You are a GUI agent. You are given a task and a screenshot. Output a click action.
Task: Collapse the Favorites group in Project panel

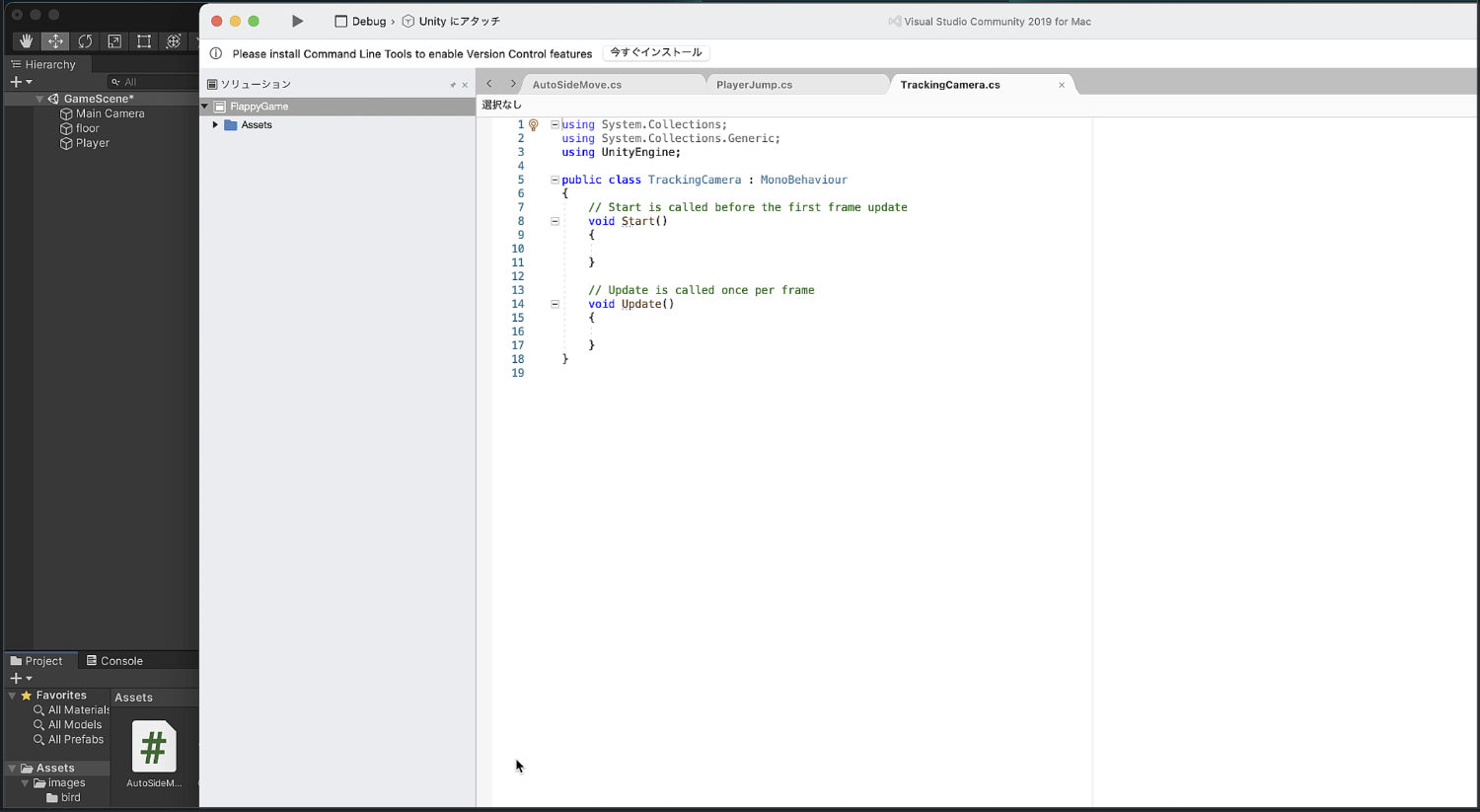click(12, 696)
